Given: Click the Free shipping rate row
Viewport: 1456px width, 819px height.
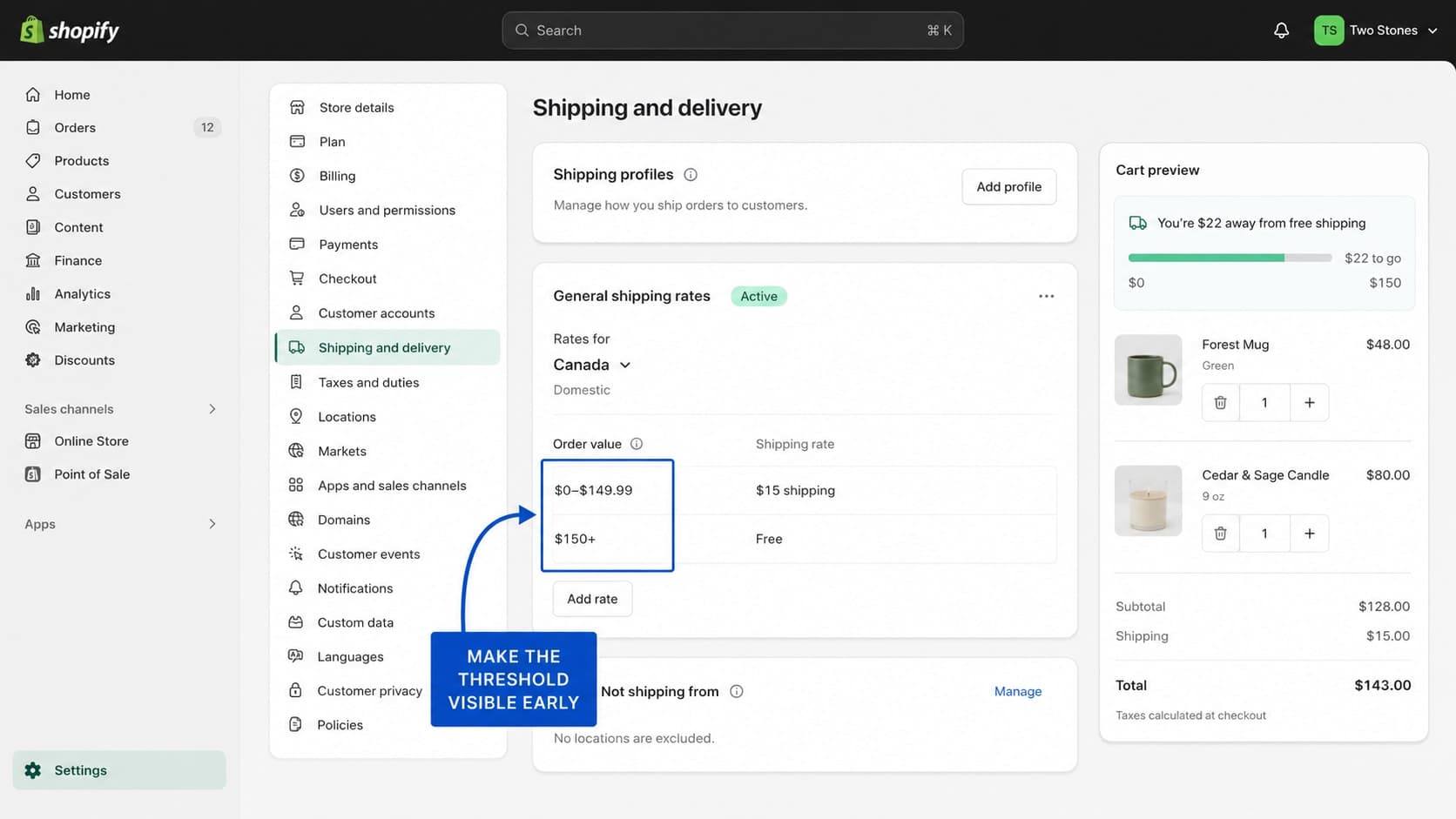Looking at the screenshot, I should (x=805, y=539).
